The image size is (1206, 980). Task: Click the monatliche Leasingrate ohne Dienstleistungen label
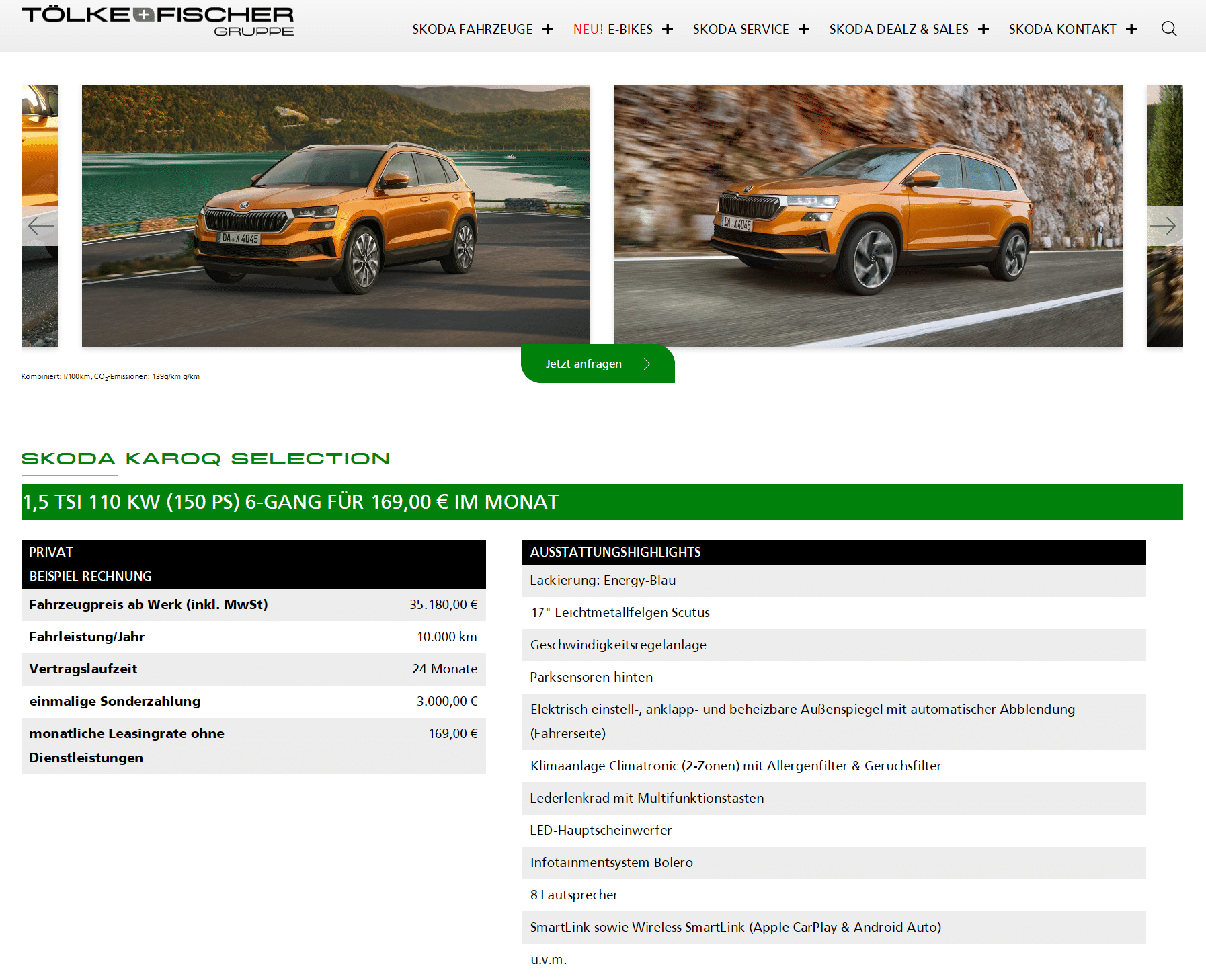click(127, 745)
